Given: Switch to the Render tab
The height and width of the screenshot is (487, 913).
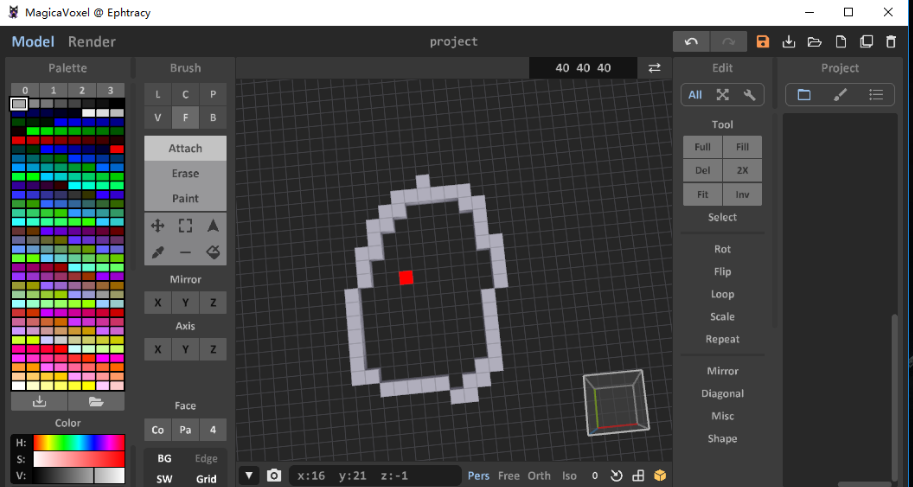Looking at the screenshot, I should coord(92,41).
